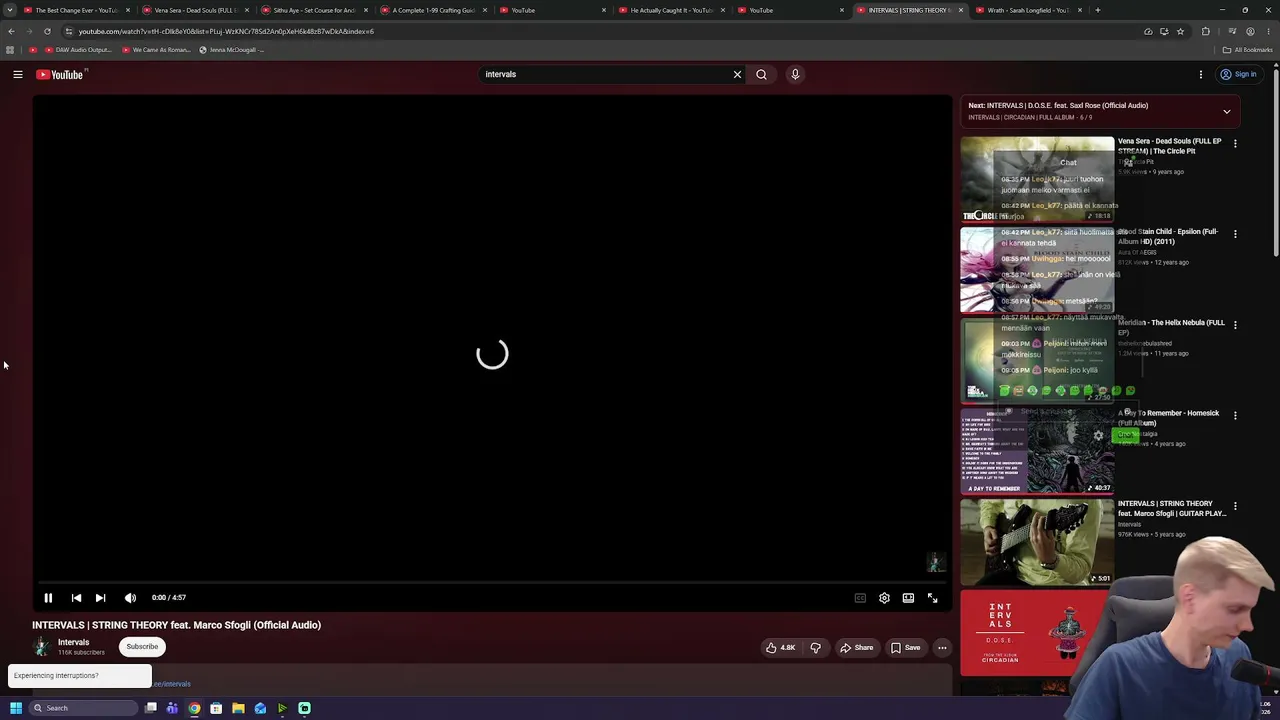This screenshot has height=720, width=1280.
Task: Open the All Bookmarks folder
Action: tap(1248, 50)
